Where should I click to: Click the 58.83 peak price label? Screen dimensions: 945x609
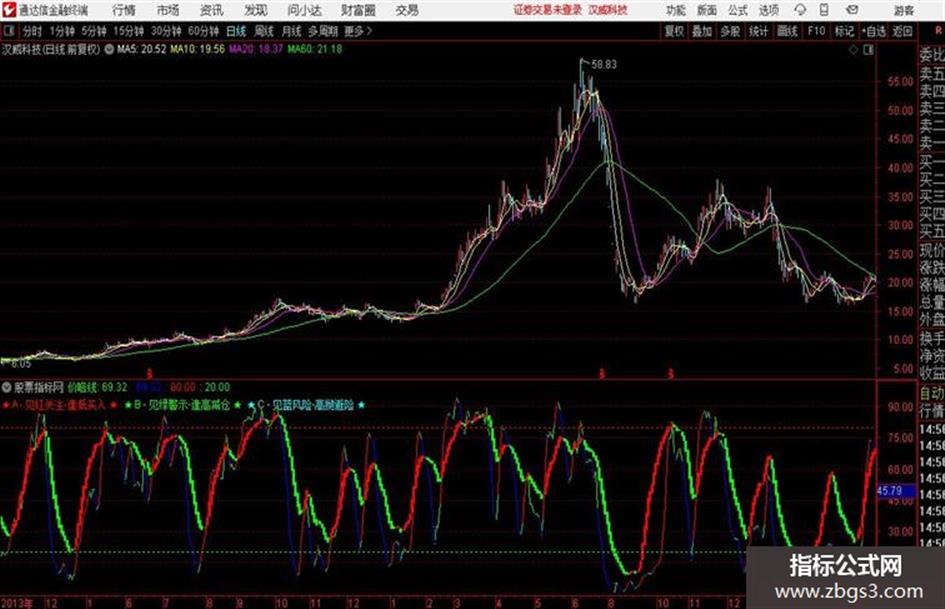604,64
